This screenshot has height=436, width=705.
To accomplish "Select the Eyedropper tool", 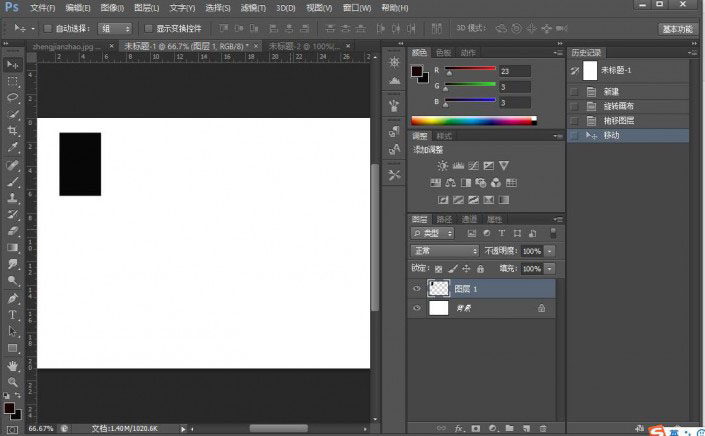I will (x=13, y=148).
